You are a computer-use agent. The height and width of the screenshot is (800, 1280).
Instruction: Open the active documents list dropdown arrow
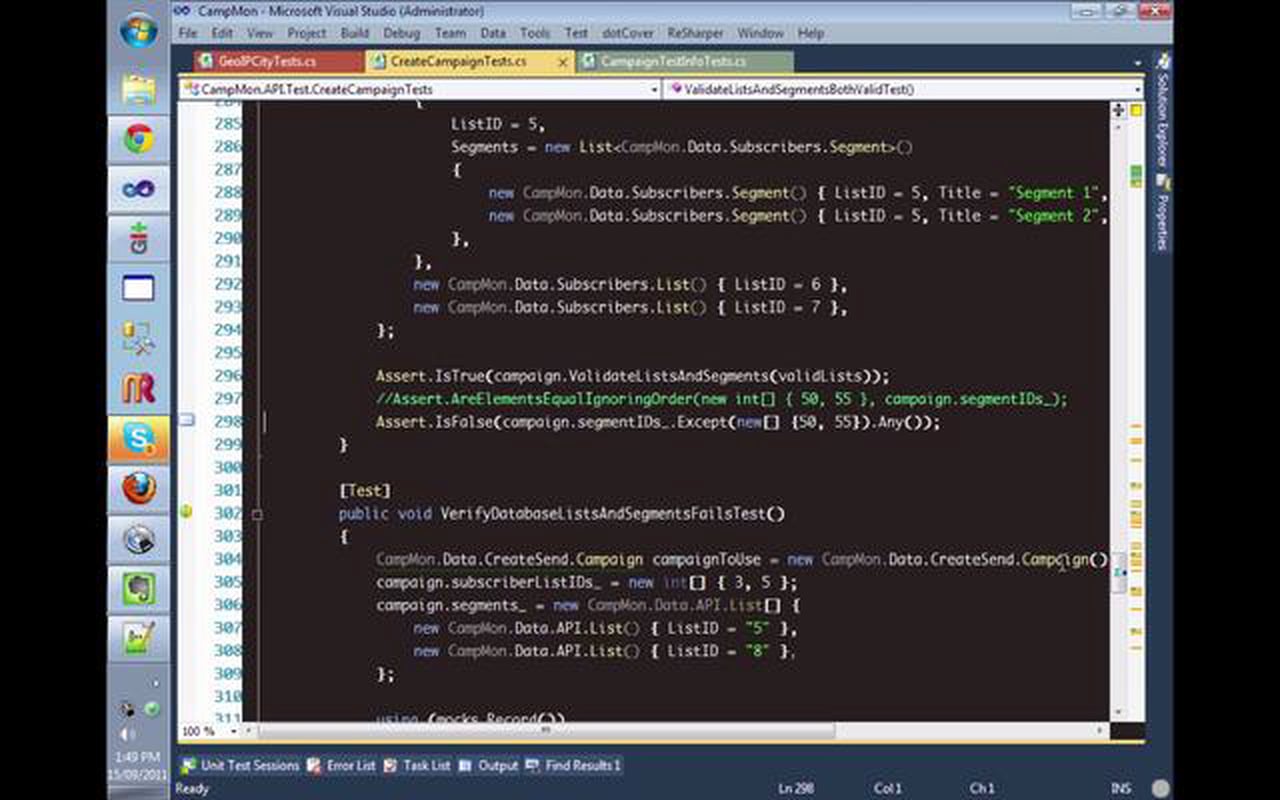[1138, 63]
